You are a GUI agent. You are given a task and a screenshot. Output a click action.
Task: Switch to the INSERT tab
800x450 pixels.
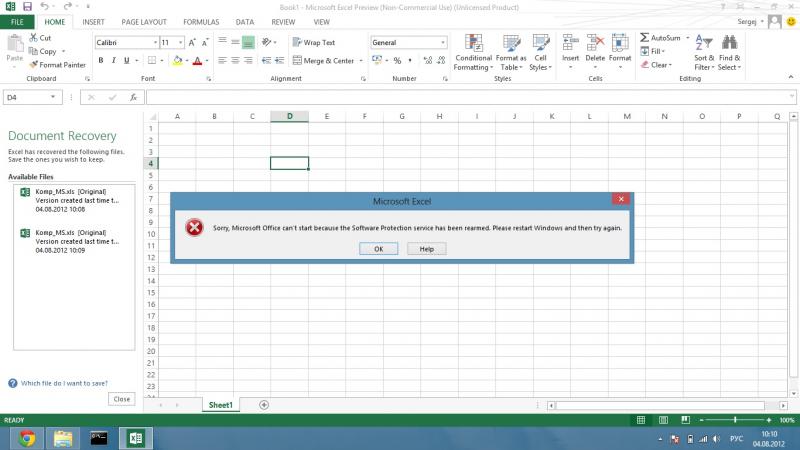point(93,22)
